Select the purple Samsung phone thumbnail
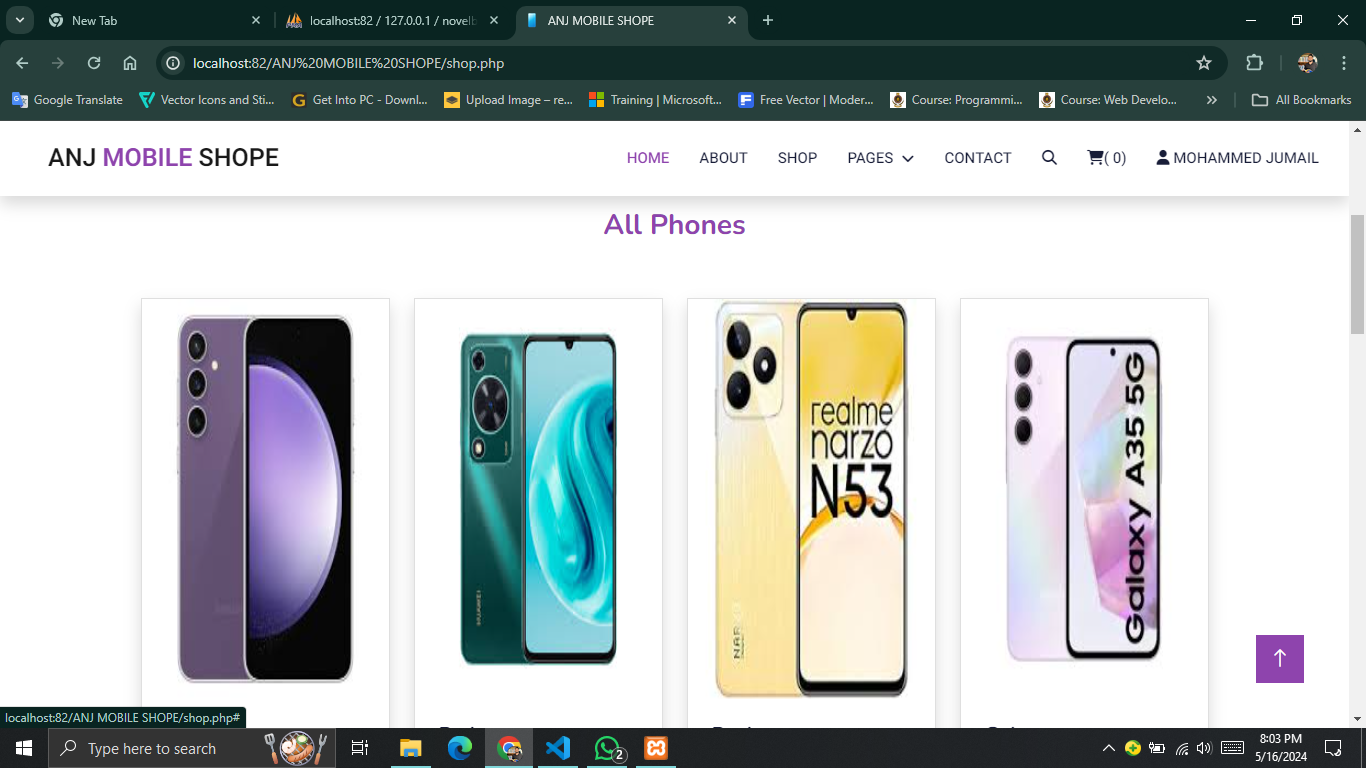The image size is (1366, 768). 265,499
